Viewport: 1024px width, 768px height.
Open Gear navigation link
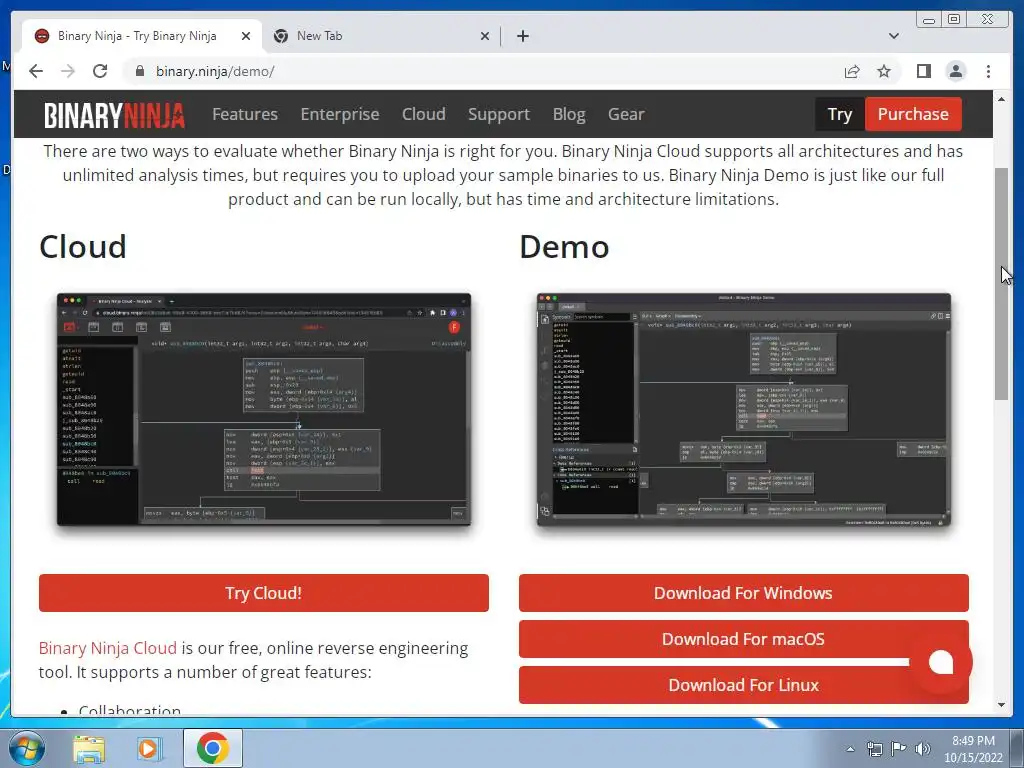click(626, 114)
